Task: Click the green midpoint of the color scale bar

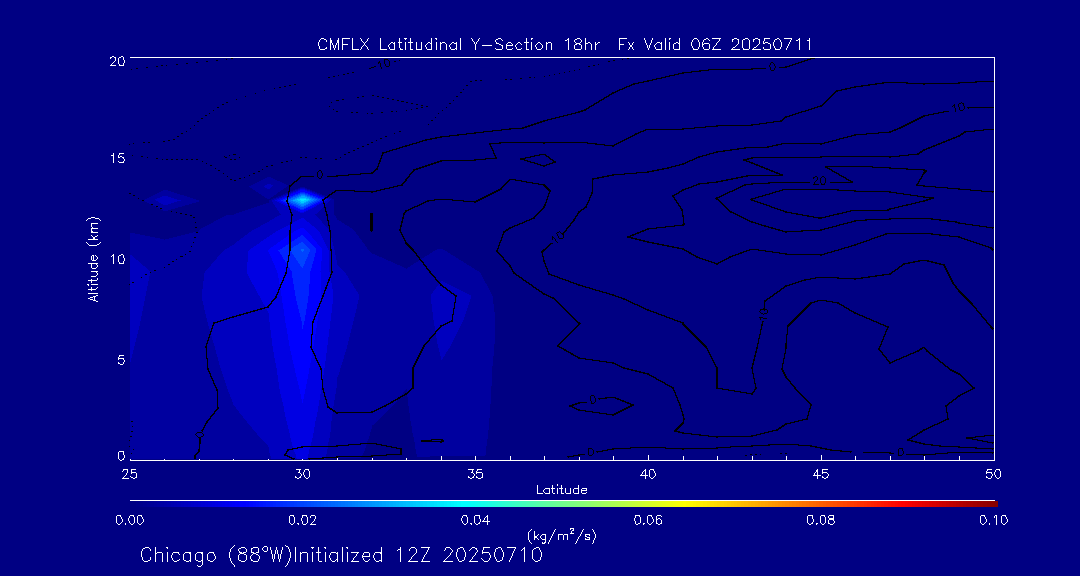Action: (562, 504)
